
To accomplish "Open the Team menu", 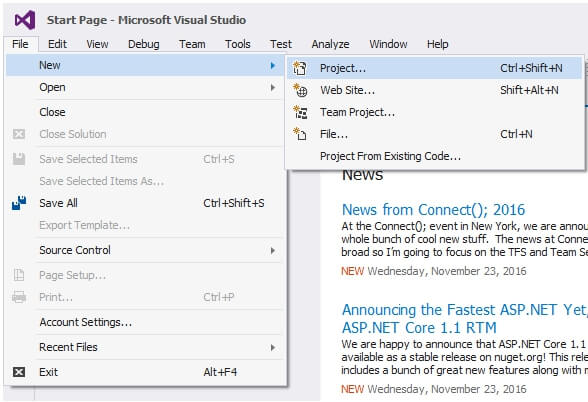I will [192, 44].
